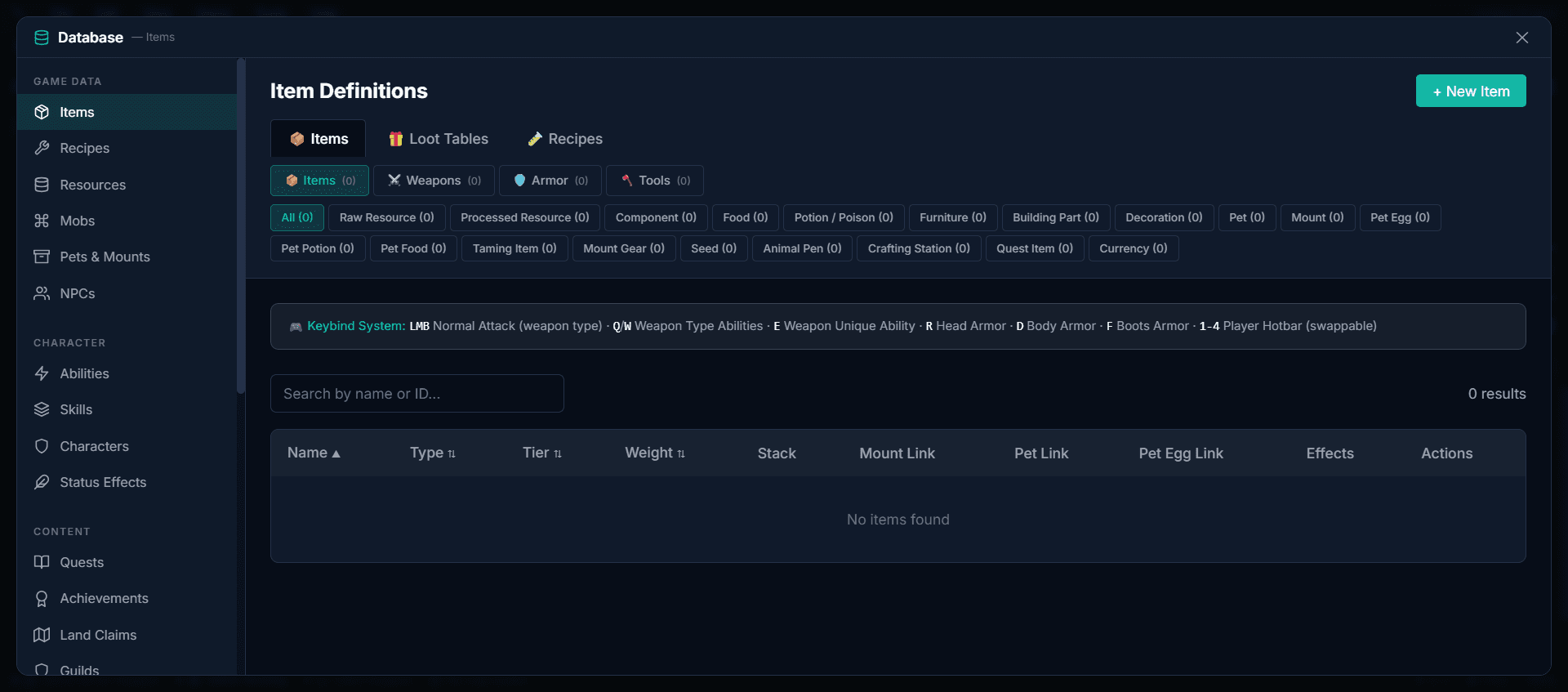Filter by Mount Gear (0) chip

[x=624, y=248]
